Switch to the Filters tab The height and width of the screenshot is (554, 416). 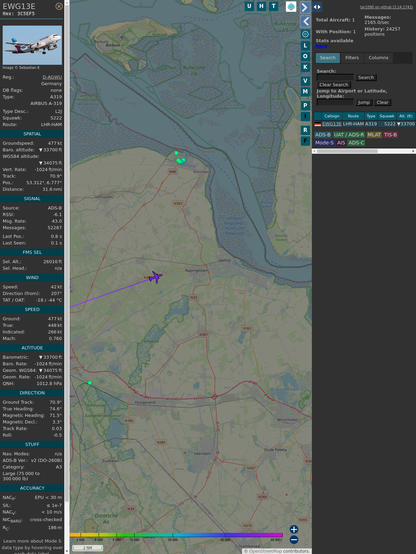[x=352, y=58]
